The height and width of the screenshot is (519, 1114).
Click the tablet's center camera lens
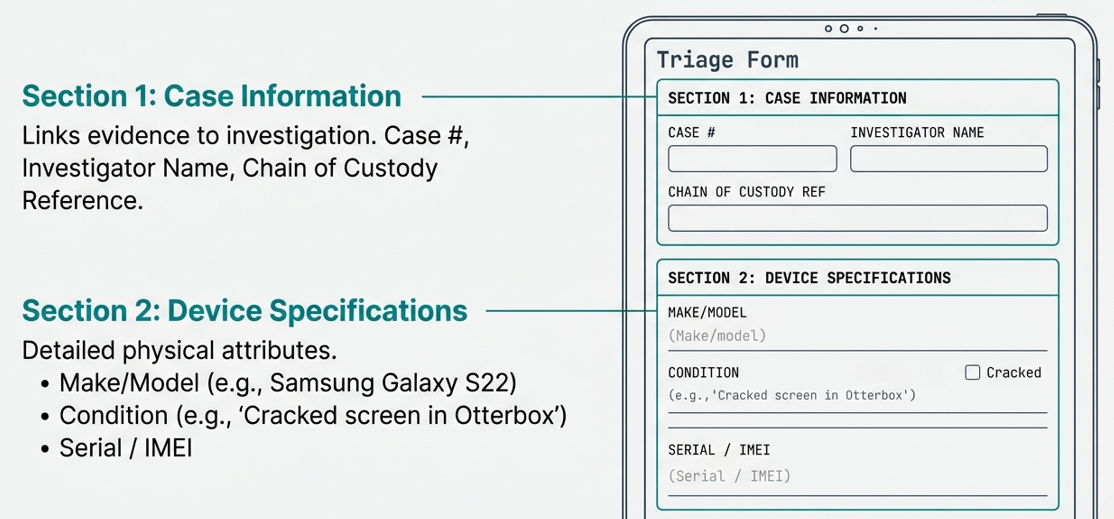(844, 29)
